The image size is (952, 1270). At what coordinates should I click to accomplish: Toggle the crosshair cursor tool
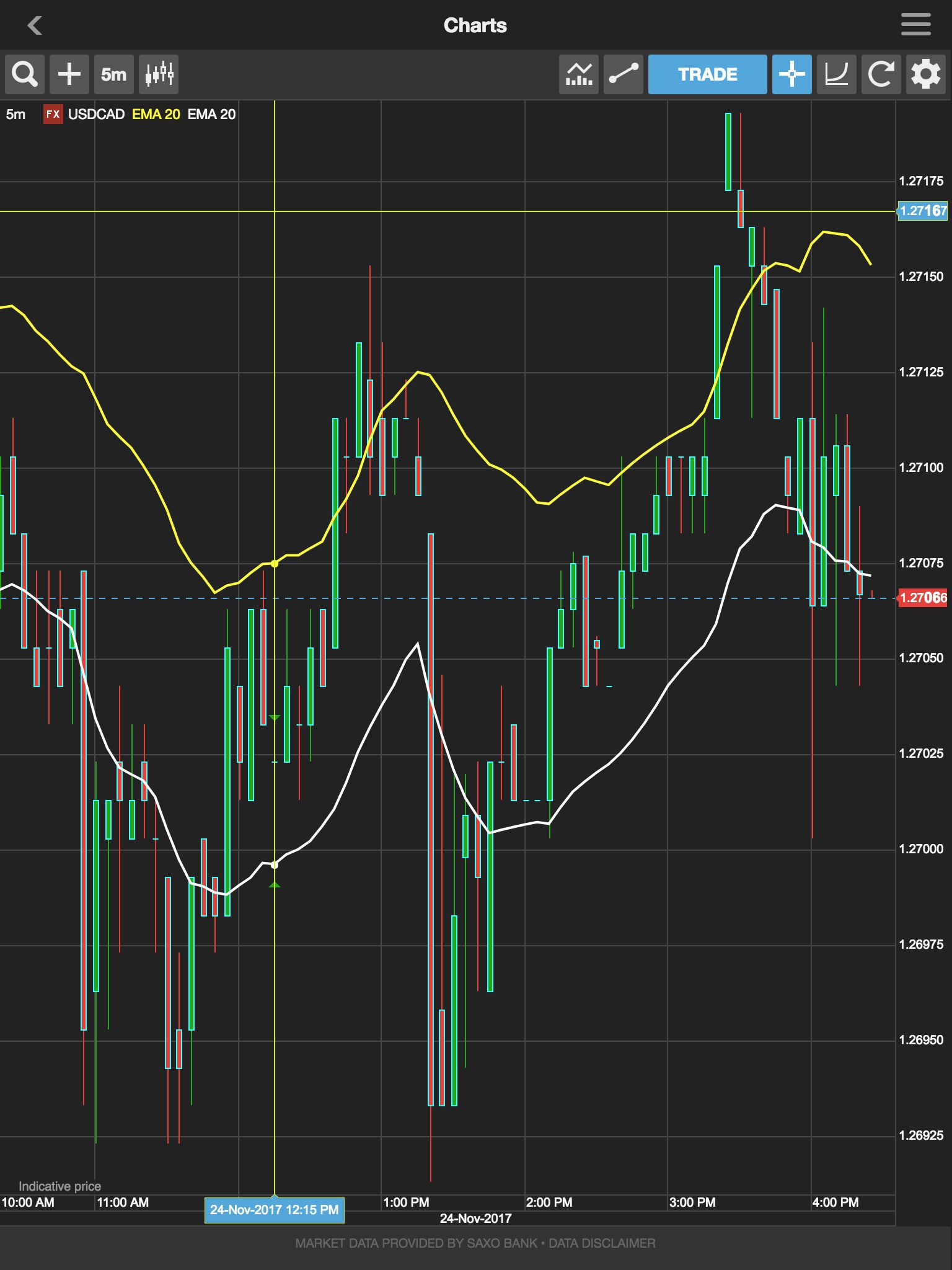pos(792,74)
